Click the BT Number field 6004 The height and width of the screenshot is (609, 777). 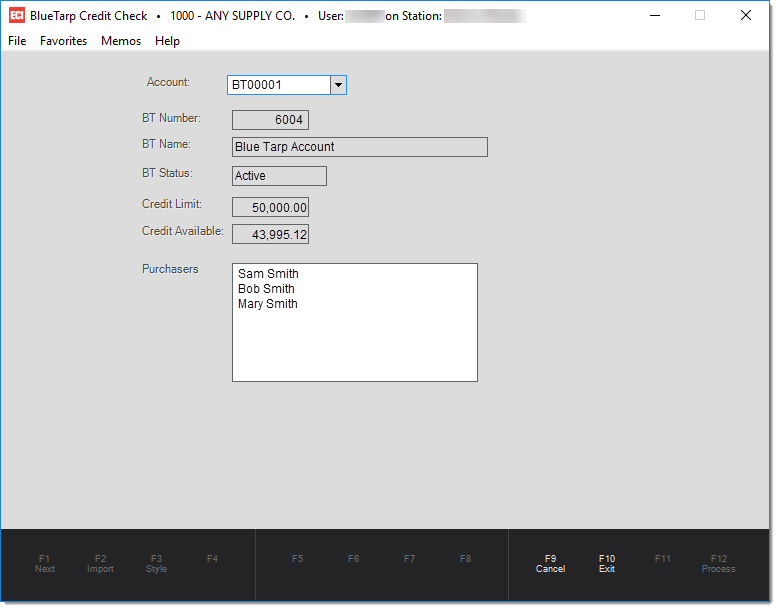[x=271, y=120]
